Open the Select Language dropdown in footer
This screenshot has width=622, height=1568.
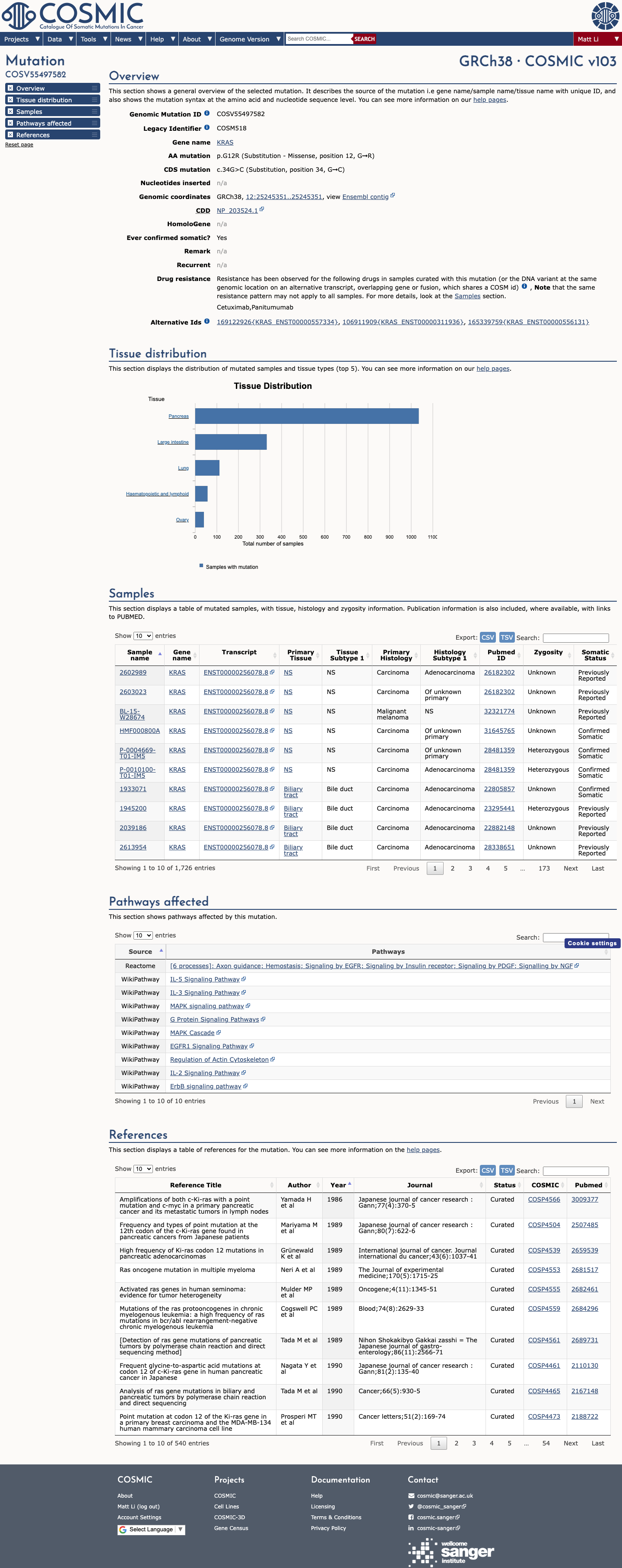click(x=151, y=1530)
